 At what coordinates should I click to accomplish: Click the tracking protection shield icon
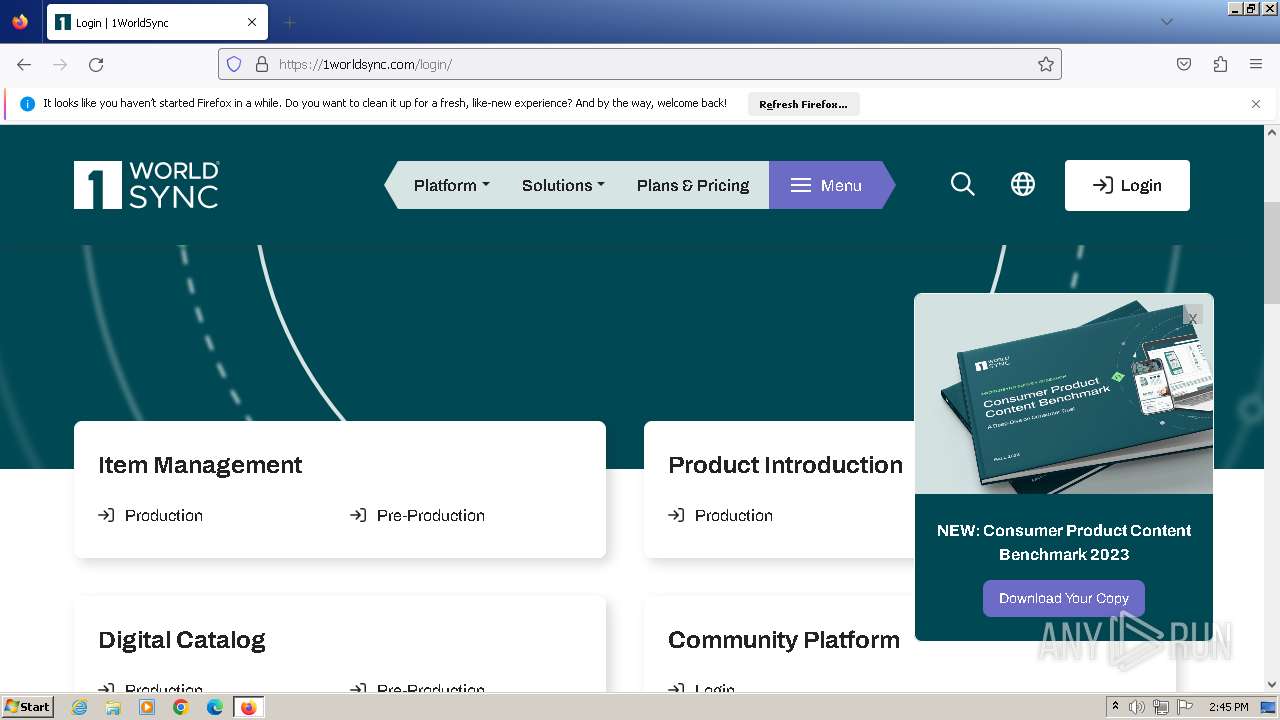[x=234, y=64]
